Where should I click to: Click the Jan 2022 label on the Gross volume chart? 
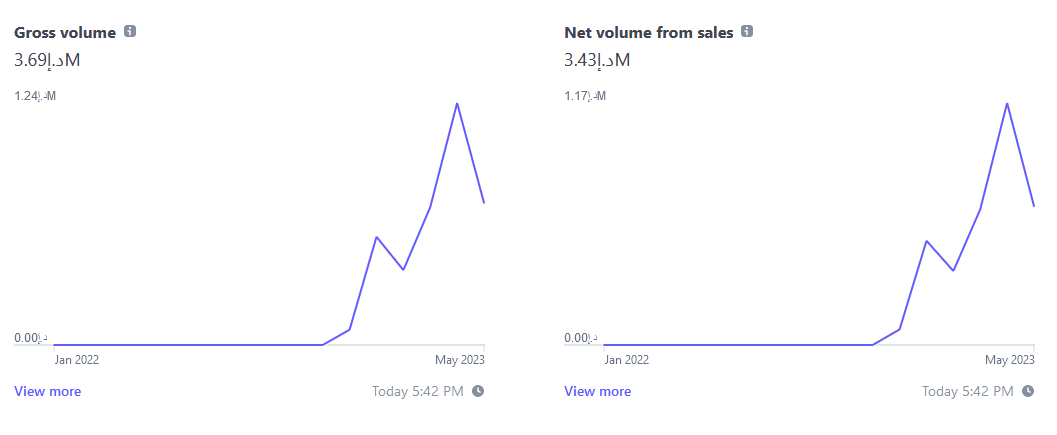(x=76, y=359)
